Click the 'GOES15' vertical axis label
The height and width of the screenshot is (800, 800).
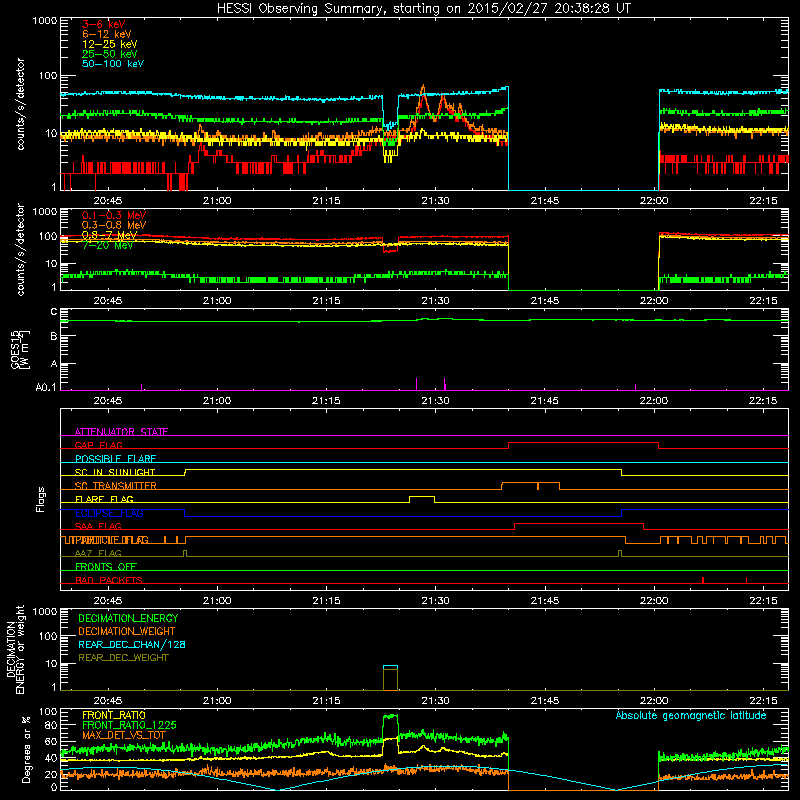pyautogui.click(x=15, y=349)
